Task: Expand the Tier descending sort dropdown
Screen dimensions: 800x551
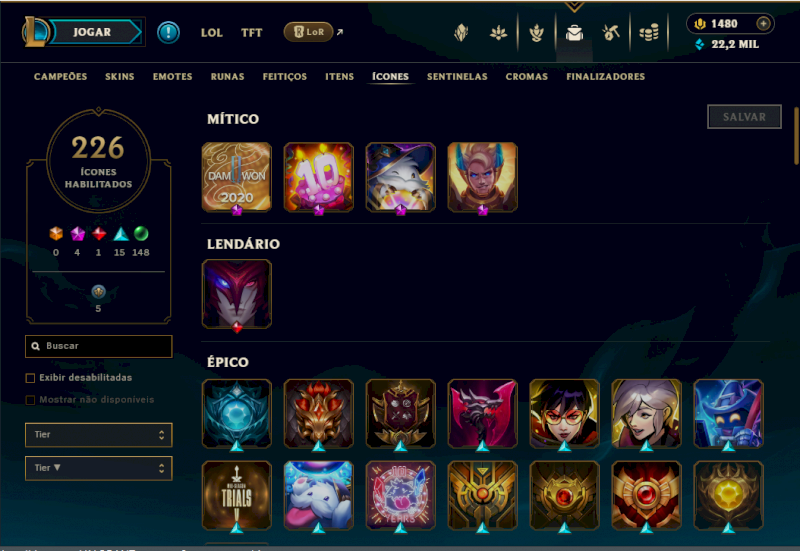Action: (98, 468)
